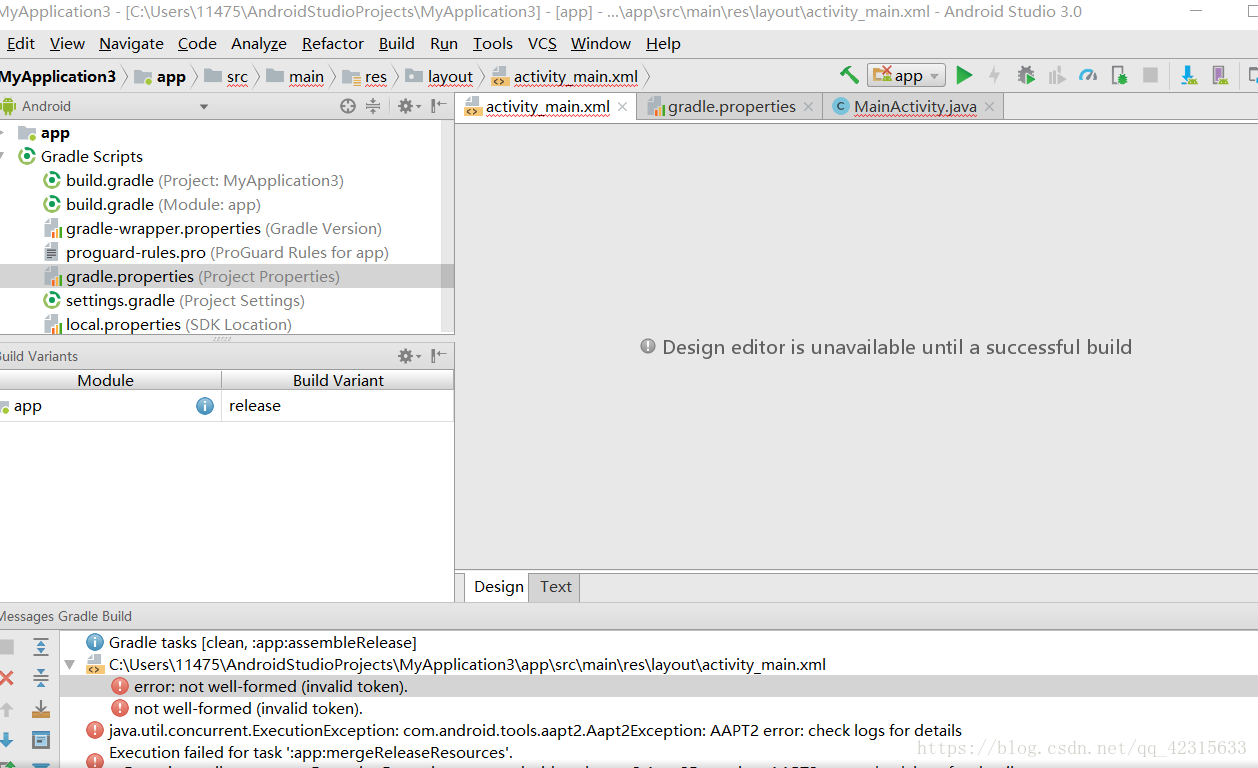Click the app module info icon

click(205, 406)
